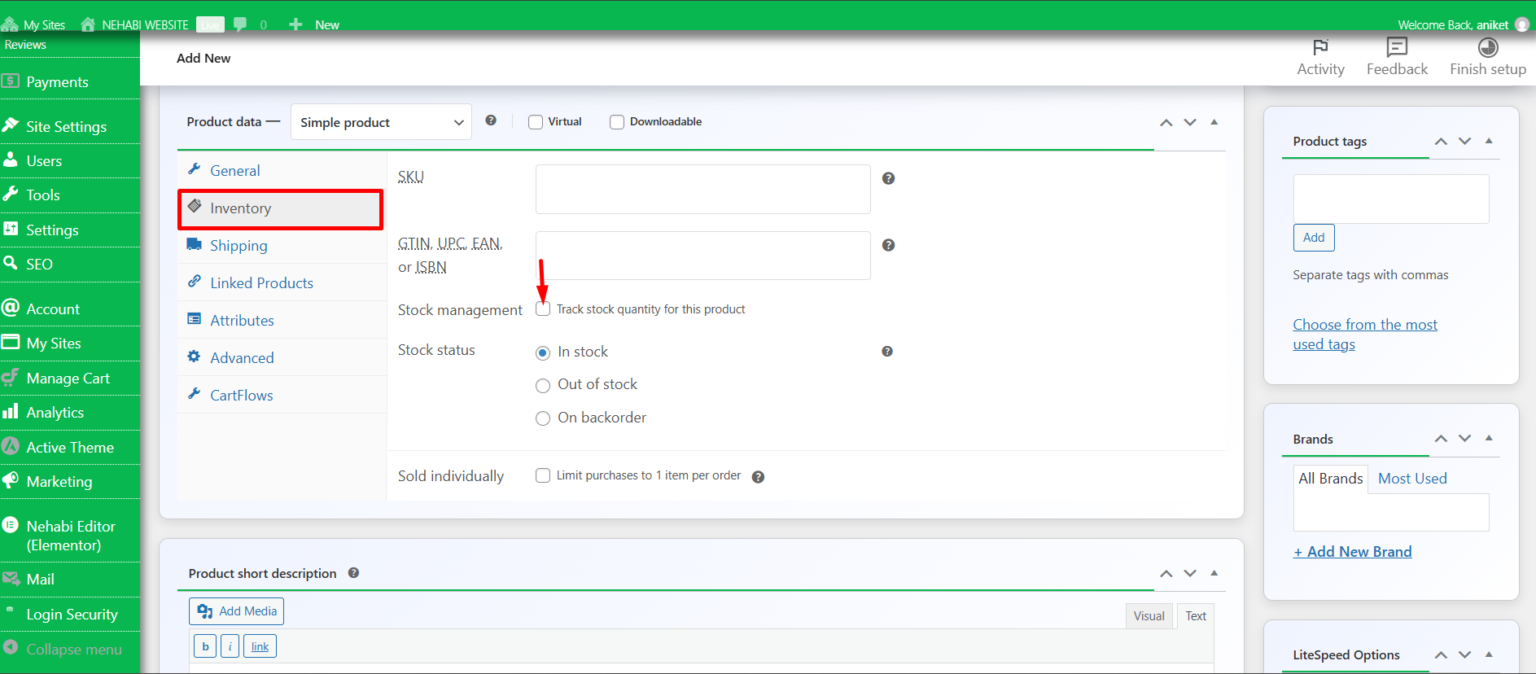Screen dimensions: 1536x674
Task: Open the Simple product type dropdown
Action: point(381,122)
